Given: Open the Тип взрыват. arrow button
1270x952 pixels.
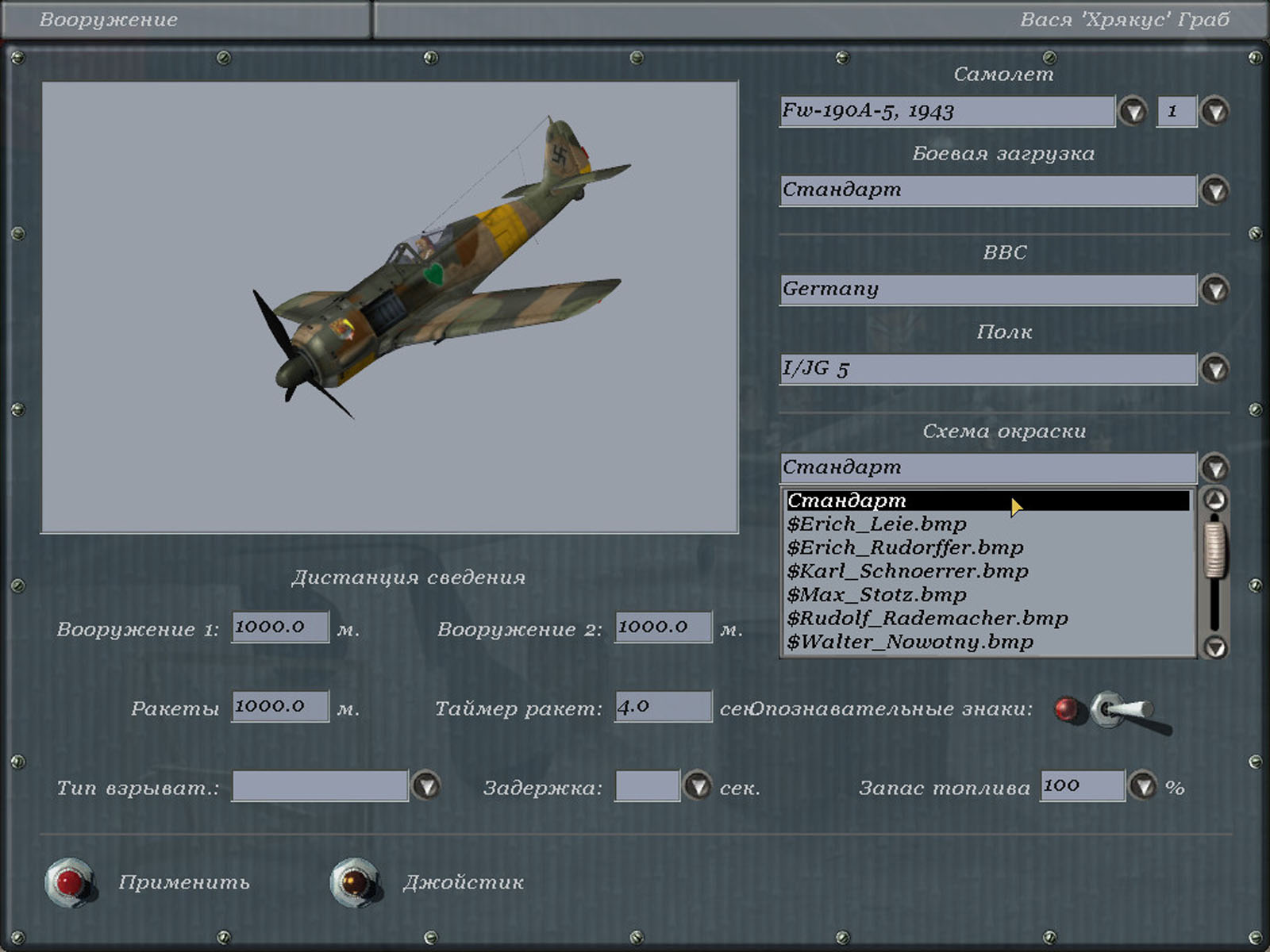Looking at the screenshot, I should point(426,786).
